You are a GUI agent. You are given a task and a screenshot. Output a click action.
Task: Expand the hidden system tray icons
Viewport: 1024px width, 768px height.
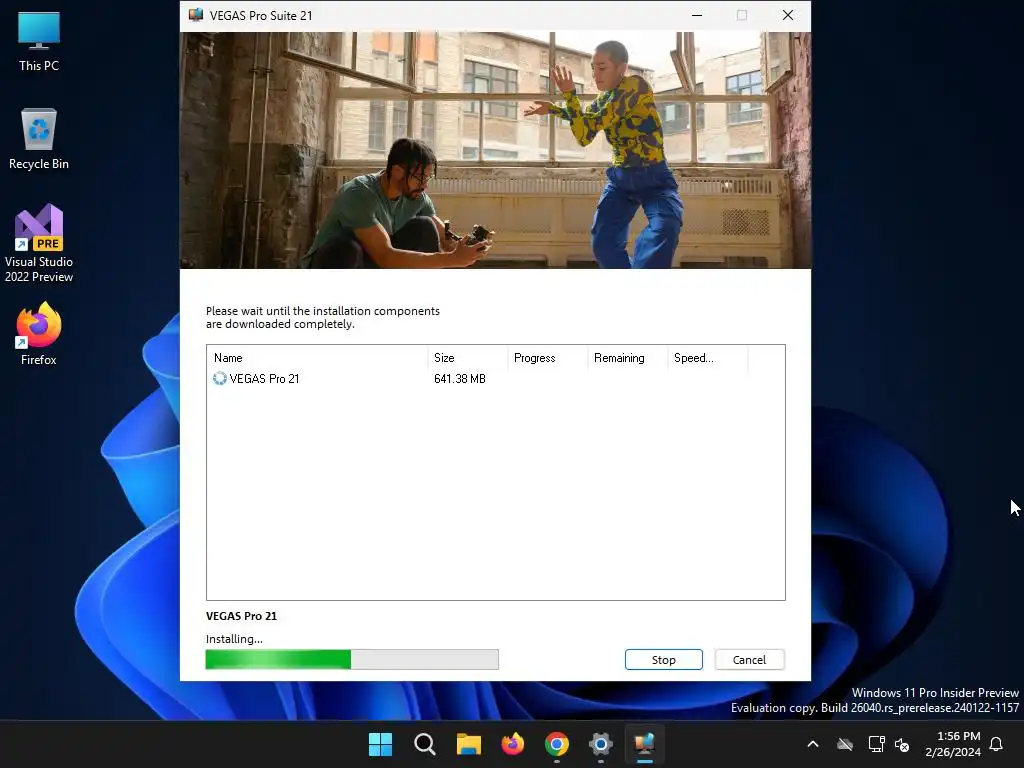click(813, 744)
